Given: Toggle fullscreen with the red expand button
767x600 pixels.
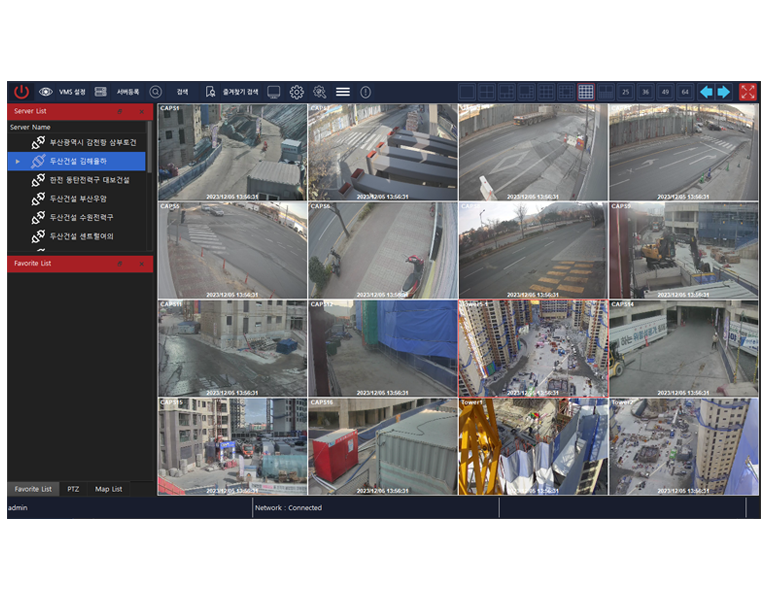Looking at the screenshot, I should tap(748, 91).
